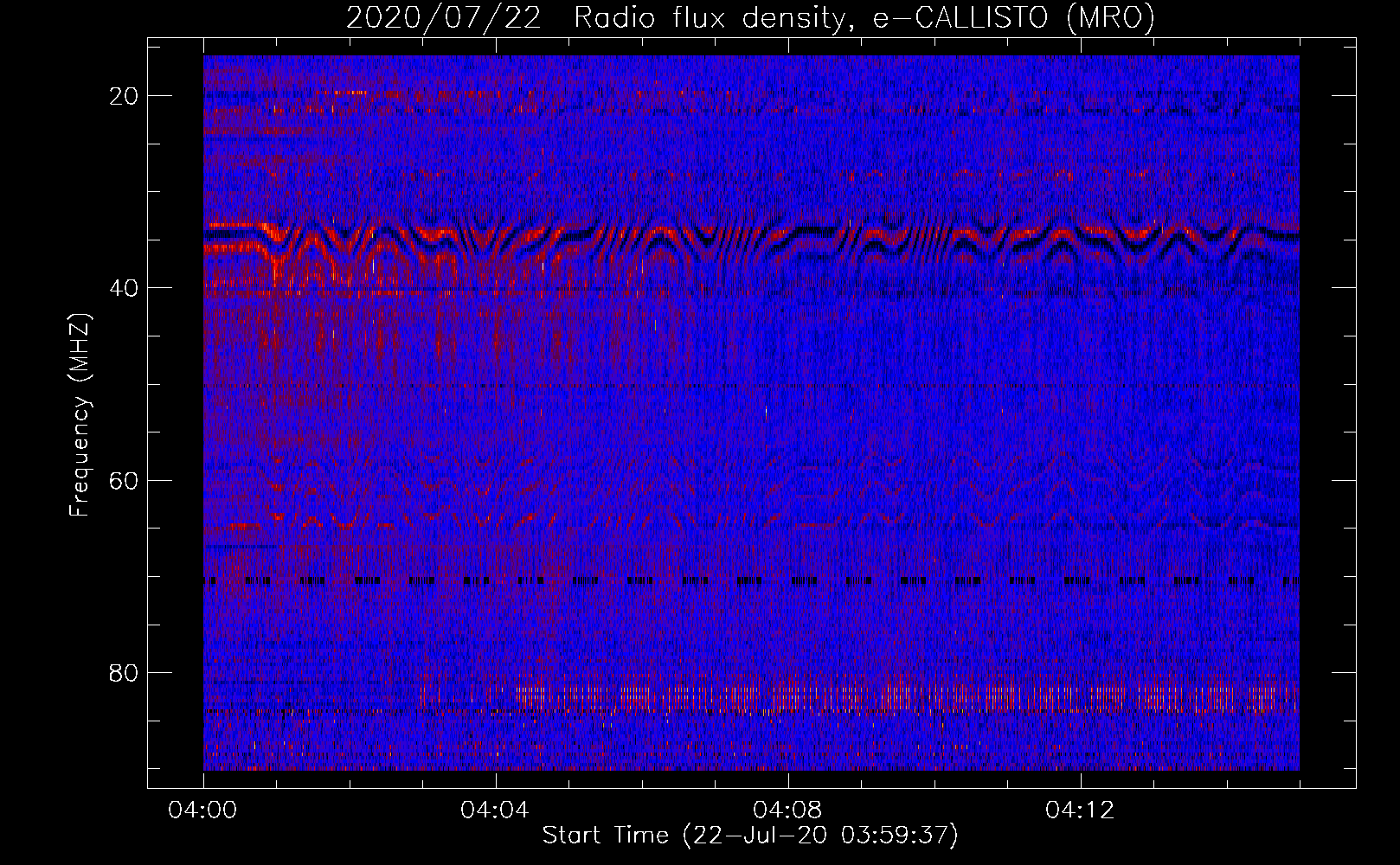Click the 04:08 time tick label
Viewport: 1400px width, 865px height.
coord(788,811)
